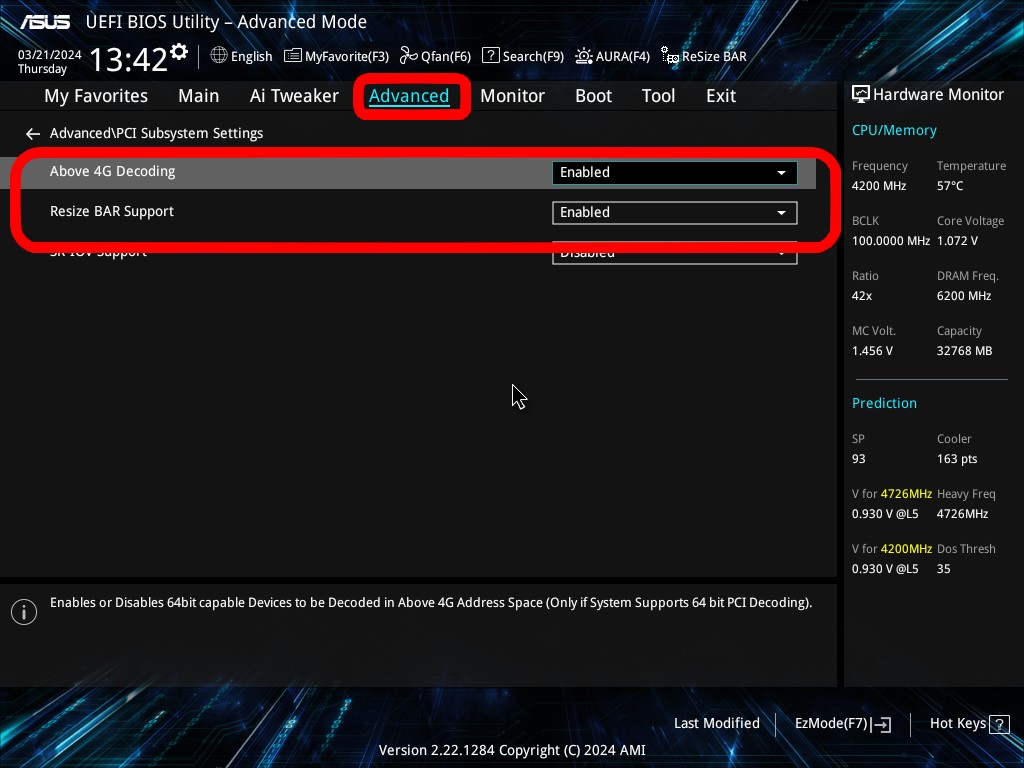Show Hot Keys help
This screenshot has width=1024, height=768.
click(969, 724)
